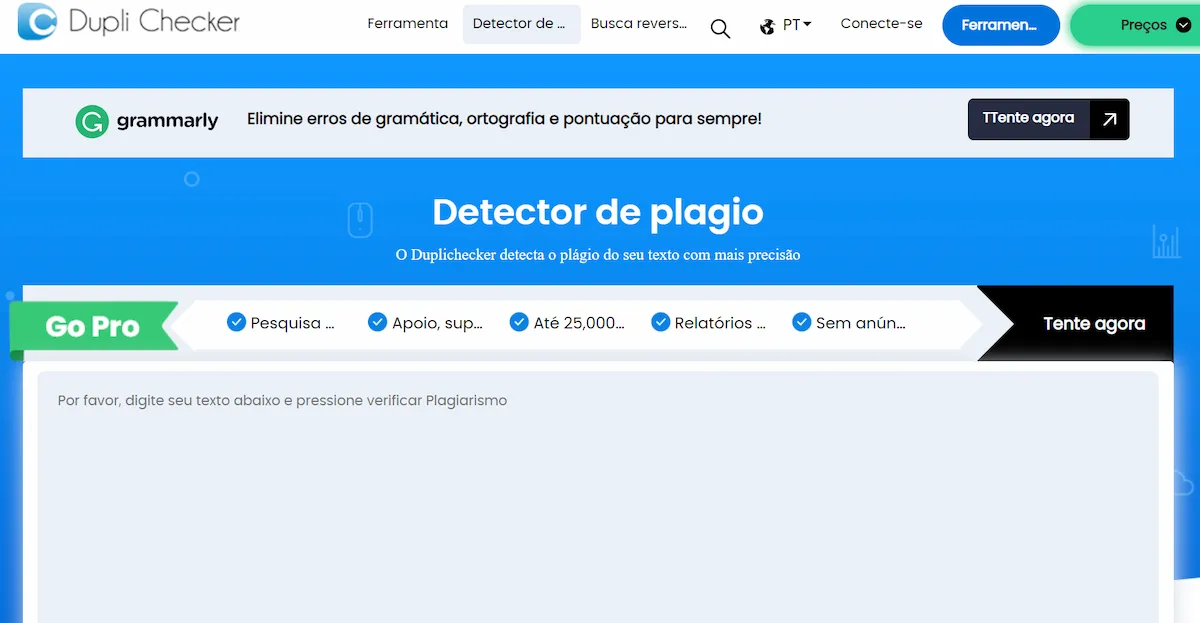1200x623 pixels.
Task: Click the blue Ferramen... button
Action: click(1001, 25)
